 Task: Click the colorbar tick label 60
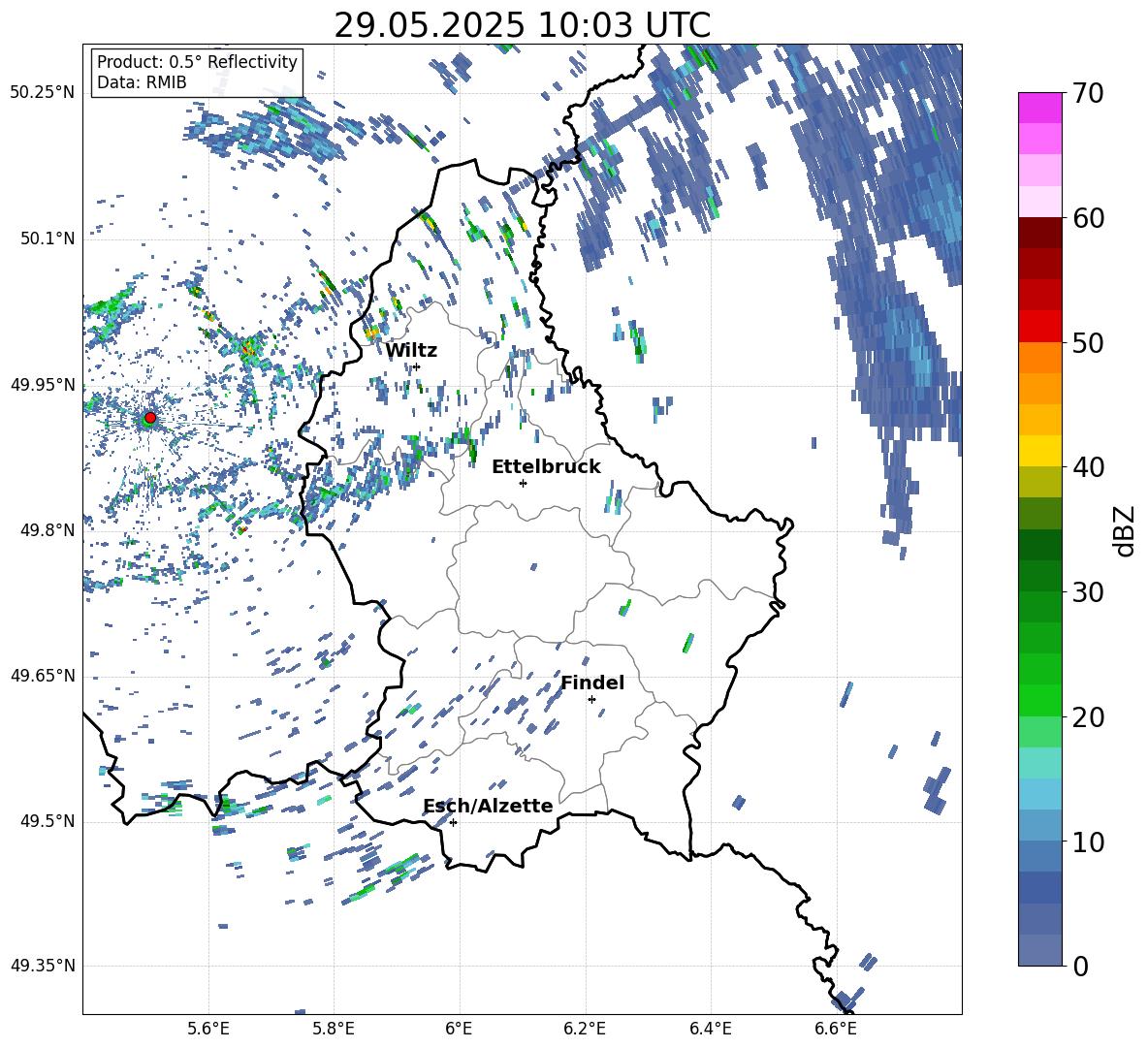[x=1088, y=218]
